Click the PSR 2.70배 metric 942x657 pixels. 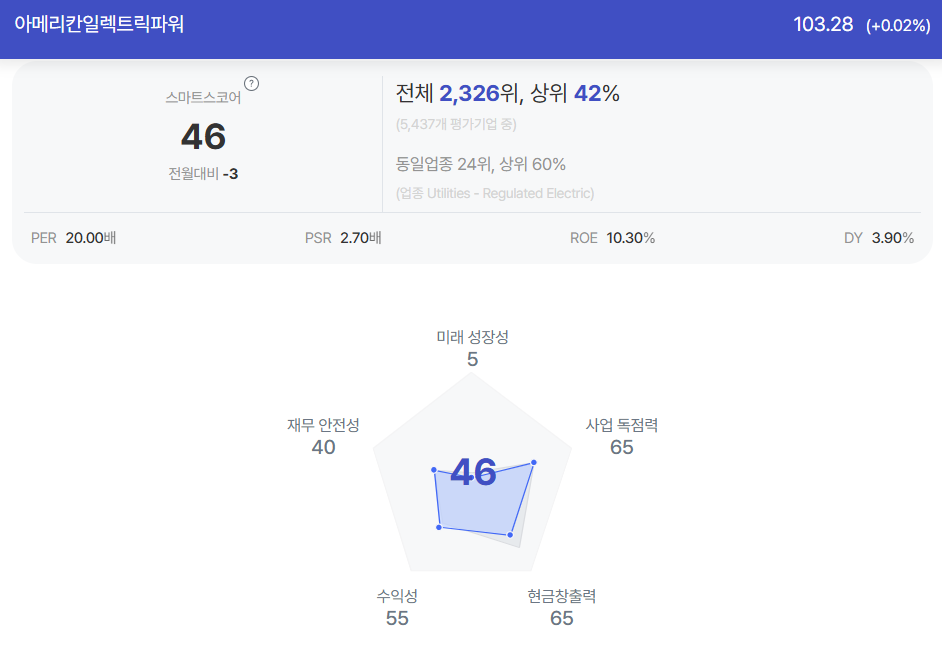343,238
